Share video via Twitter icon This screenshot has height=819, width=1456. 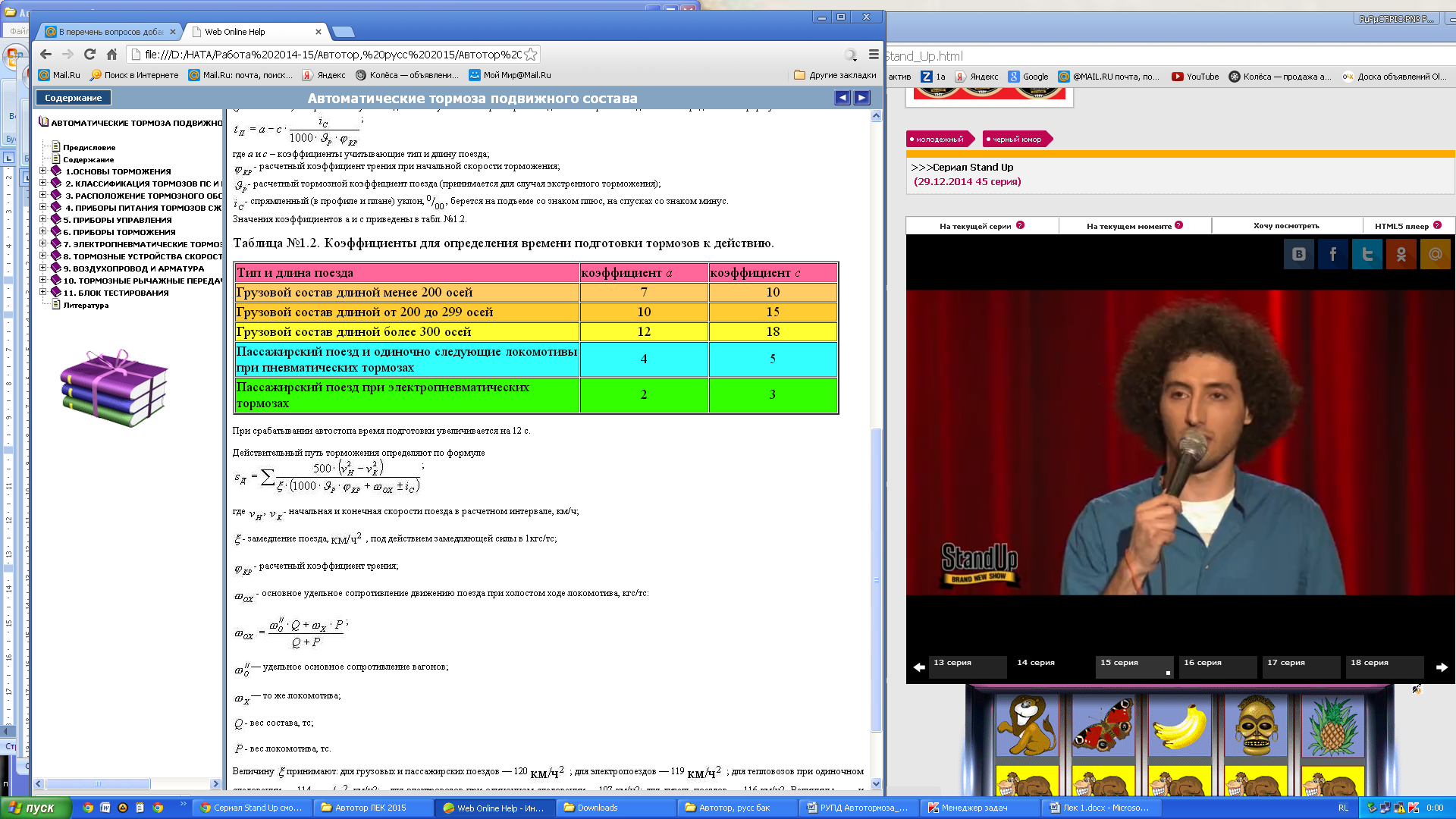(x=1367, y=254)
